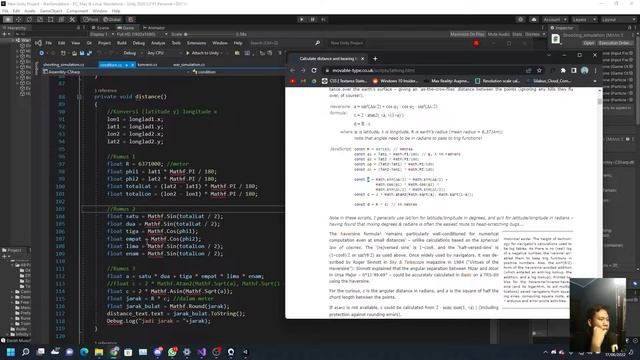This screenshot has width=640, height=360.
Task: Step one frame in Unity
Action: pos(323,19)
